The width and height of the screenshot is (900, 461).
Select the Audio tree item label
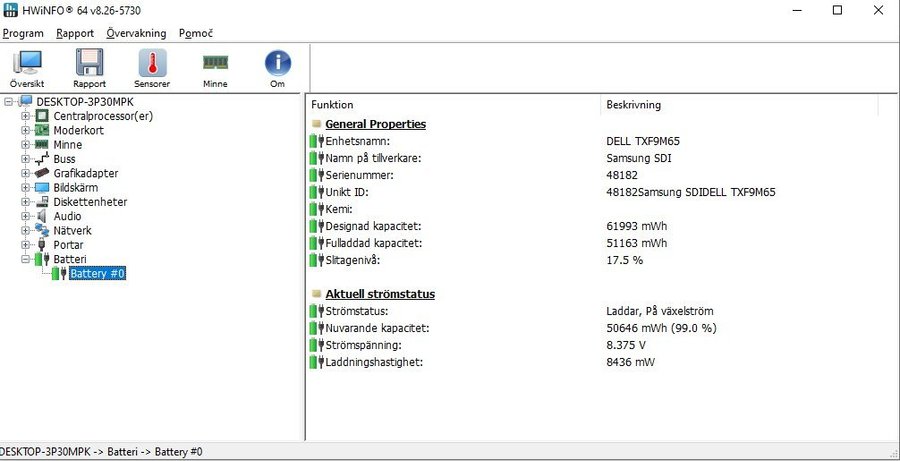pyautogui.click(x=67, y=216)
